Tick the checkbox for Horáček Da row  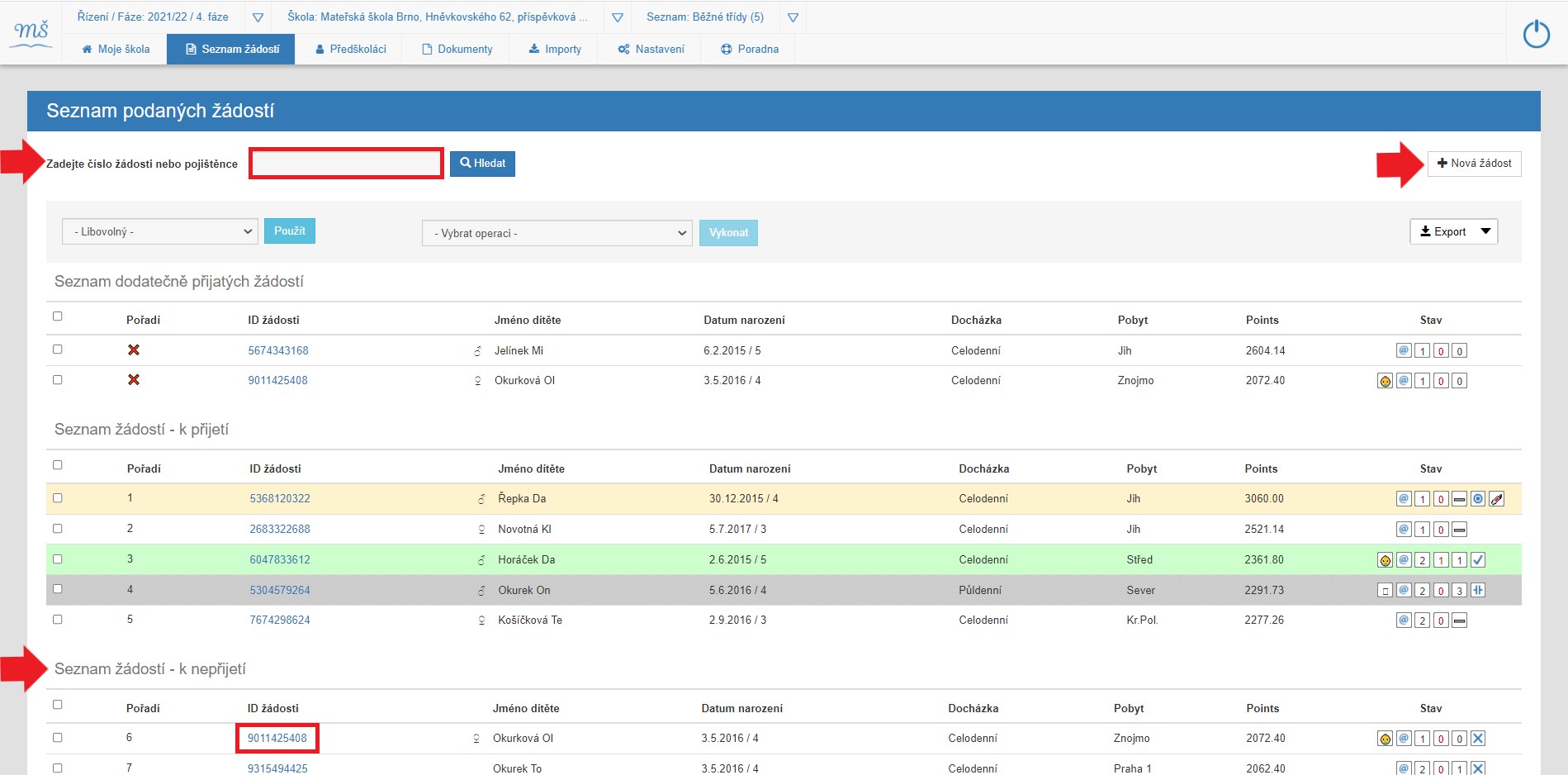click(x=58, y=559)
